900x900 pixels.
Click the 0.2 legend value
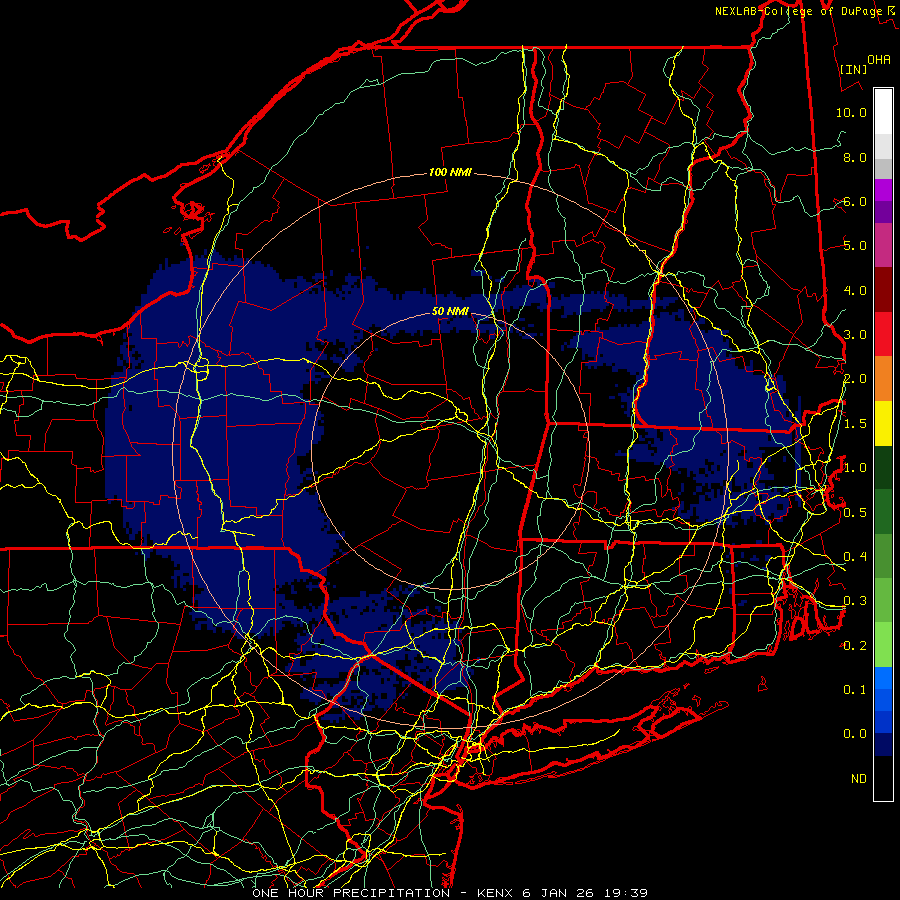[x=855, y=646]
